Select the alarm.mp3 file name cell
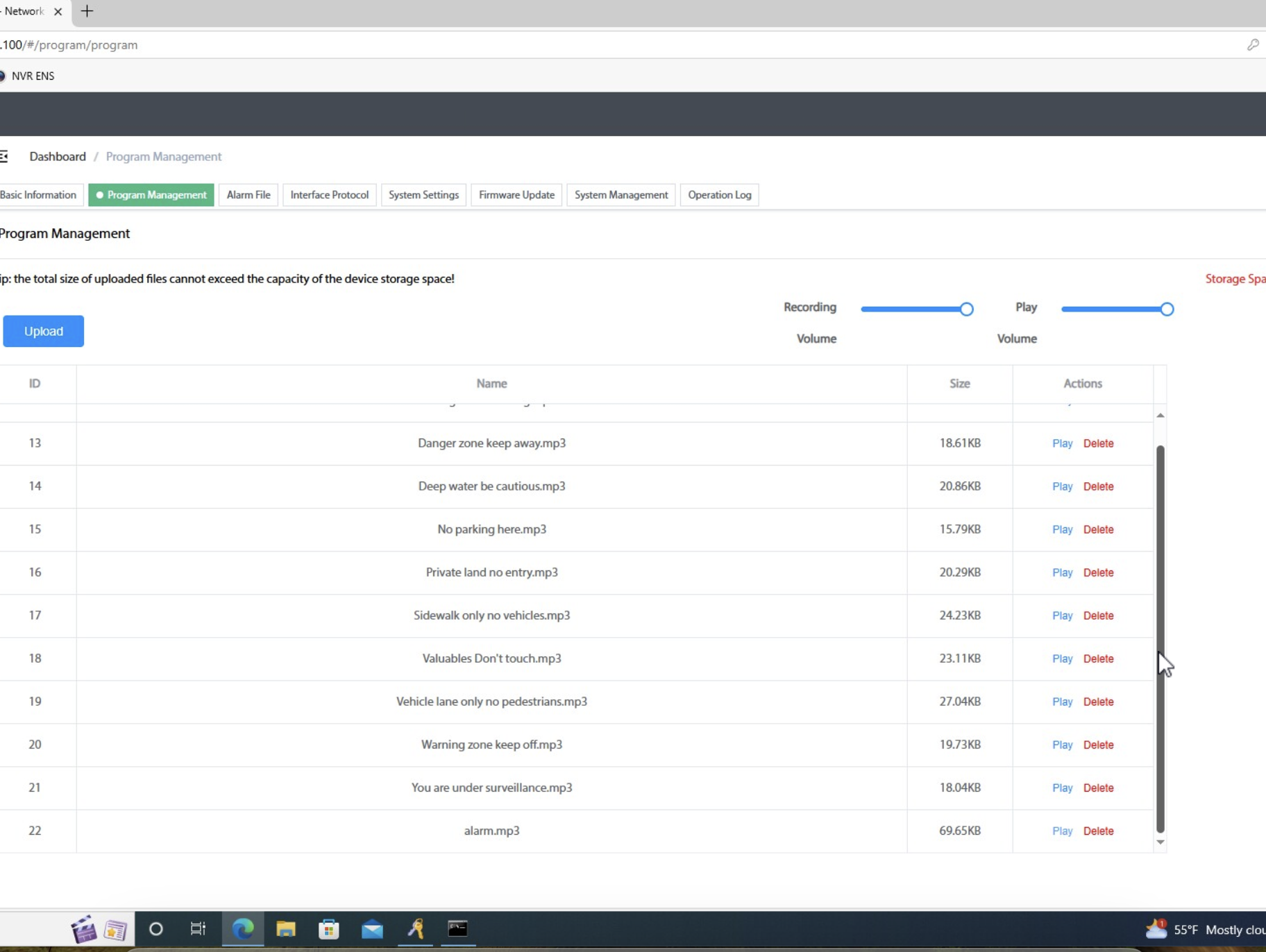Viewport: 1266px width, 952px height. point(491,831)
